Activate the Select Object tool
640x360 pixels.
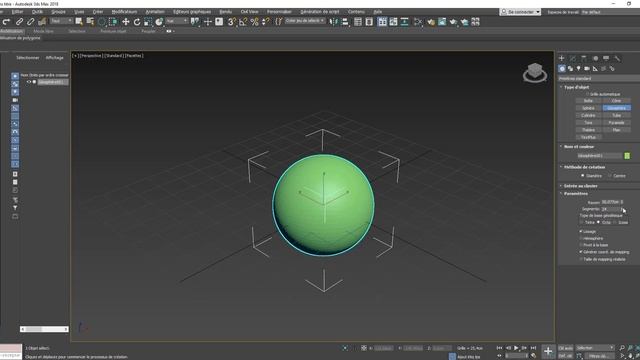pyautogui.click(x=79, y=22)
